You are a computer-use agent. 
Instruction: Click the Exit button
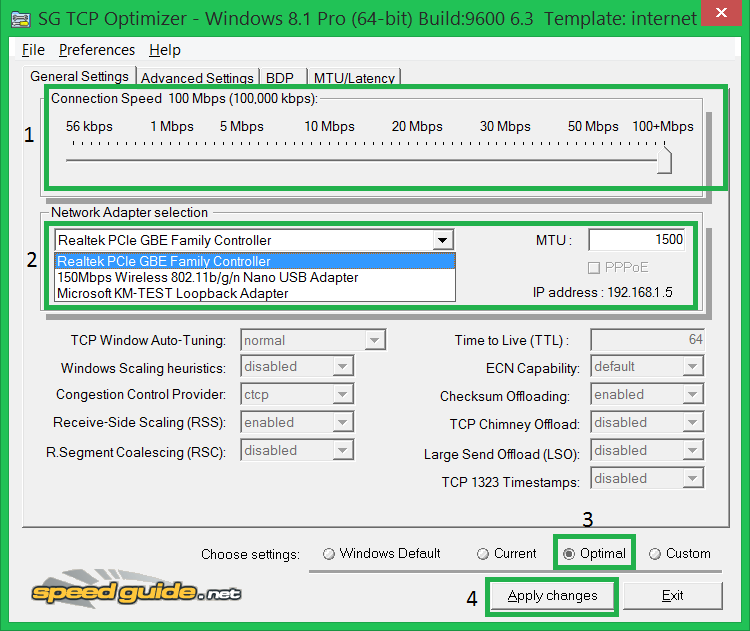pyautogui.click(x=672, y=596)
